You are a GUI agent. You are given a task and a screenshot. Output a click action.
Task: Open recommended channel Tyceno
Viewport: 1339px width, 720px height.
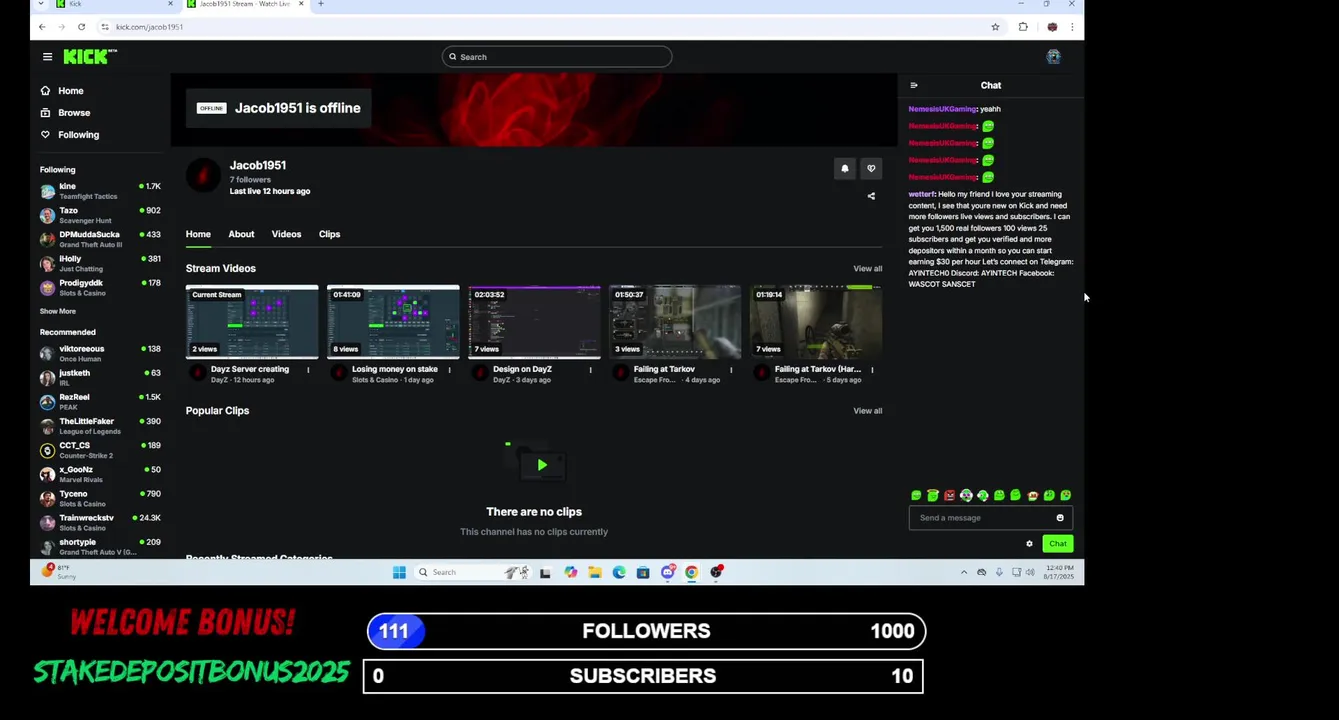pos(100,498)
